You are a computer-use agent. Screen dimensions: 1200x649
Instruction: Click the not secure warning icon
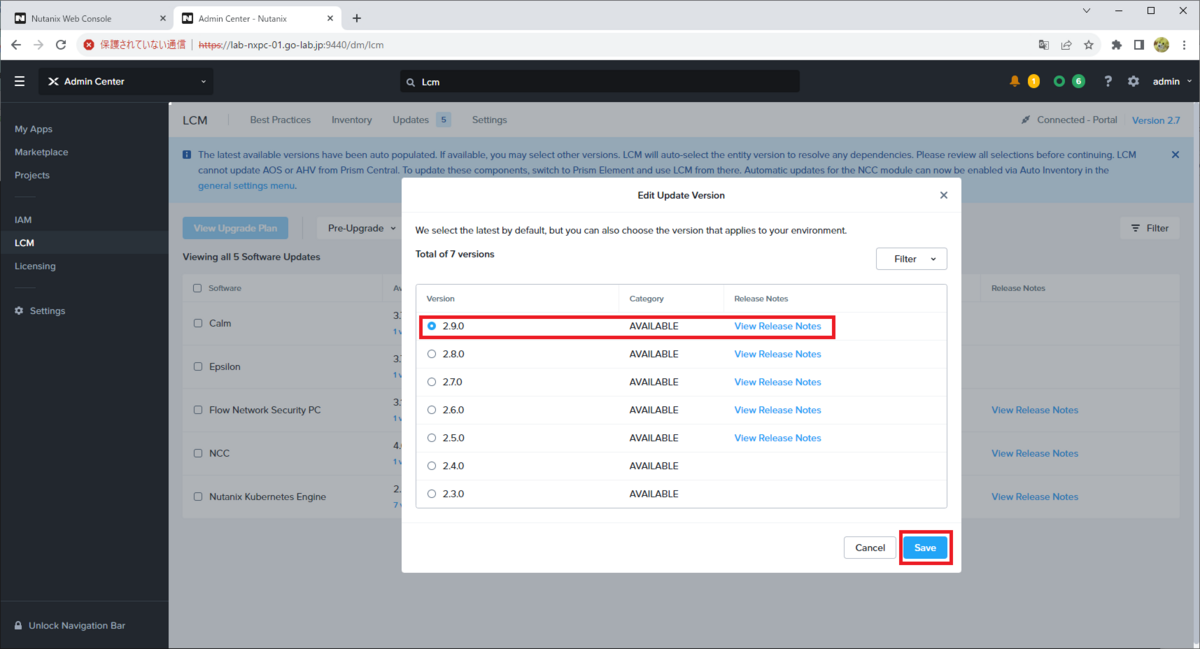click(89, 45)
